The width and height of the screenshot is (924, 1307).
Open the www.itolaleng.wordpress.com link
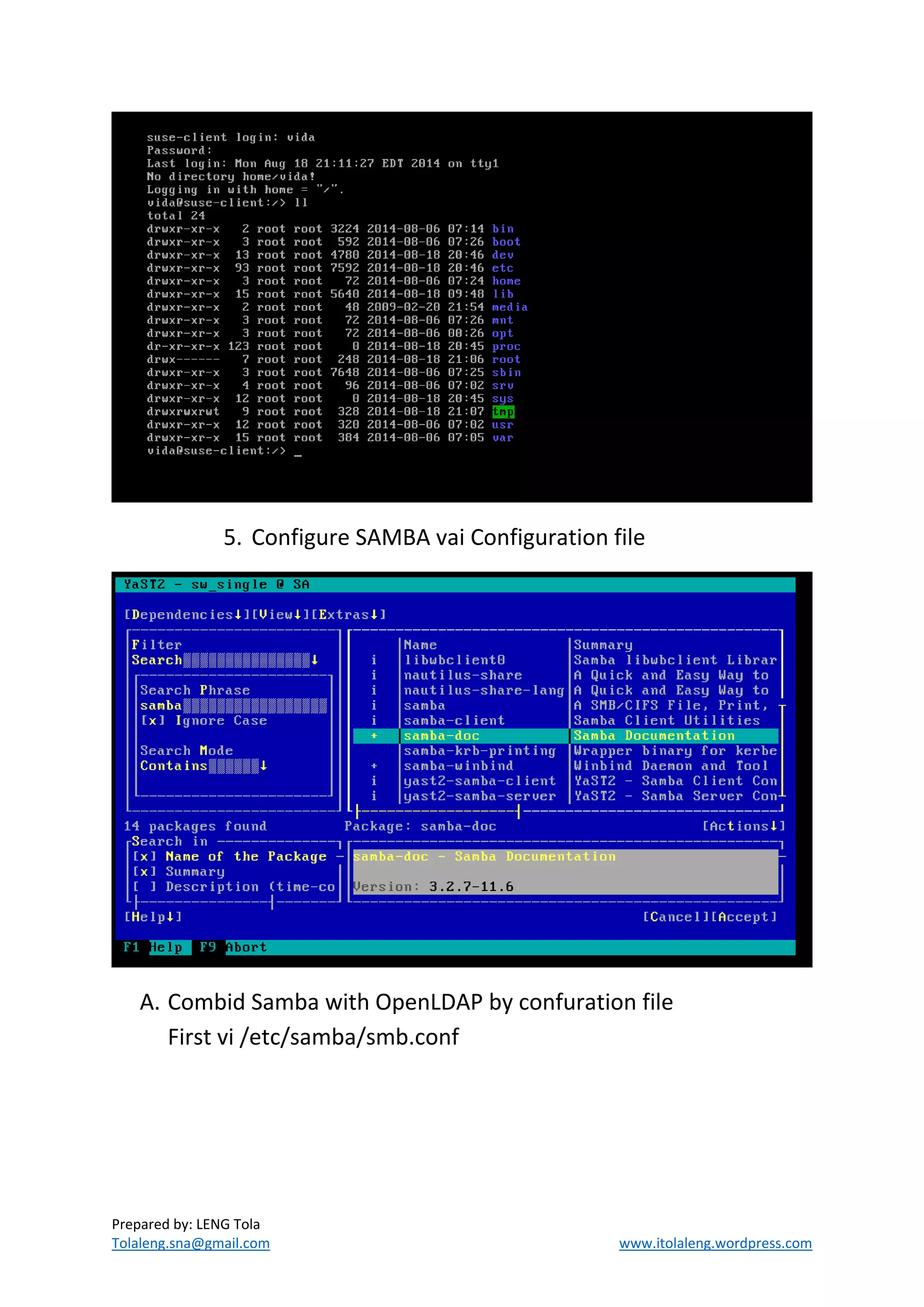715,1242
